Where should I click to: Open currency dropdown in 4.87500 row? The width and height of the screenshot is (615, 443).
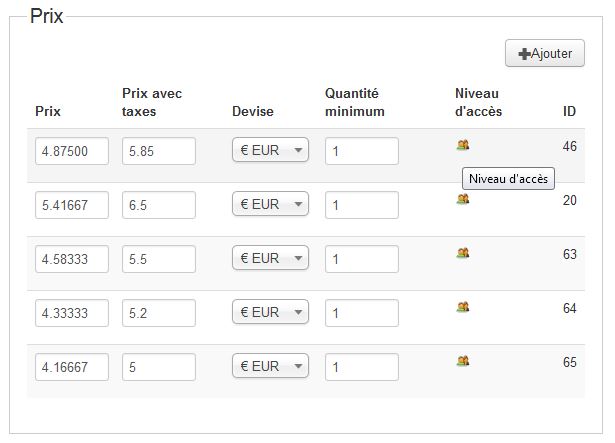tap(270, 151)
